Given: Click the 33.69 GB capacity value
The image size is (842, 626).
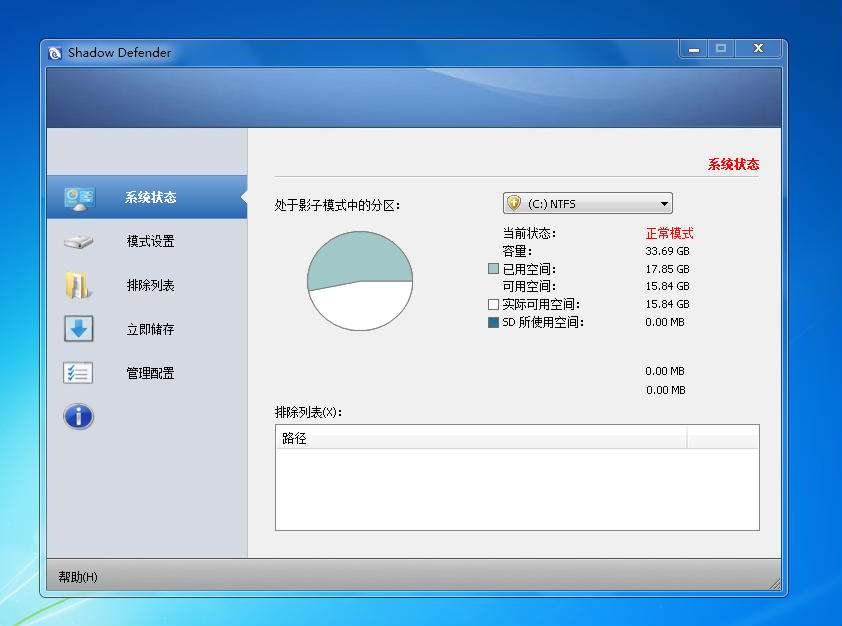Looking at the screenshot, I should coord(667,251).
